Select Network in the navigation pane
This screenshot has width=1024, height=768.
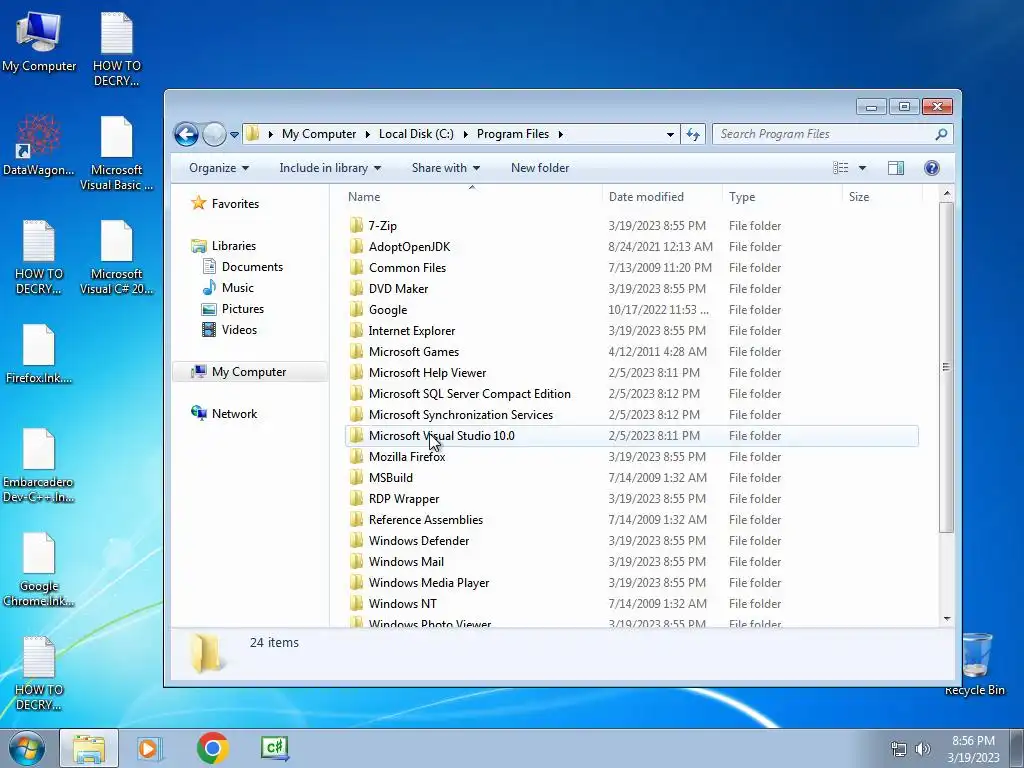point(224,413)
